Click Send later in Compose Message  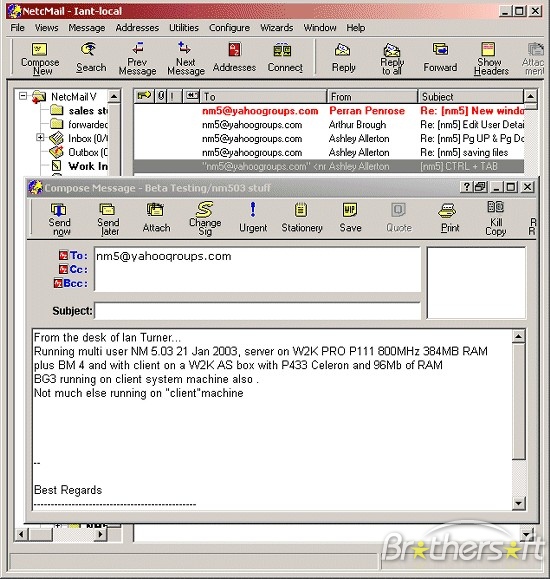point(108,219)
